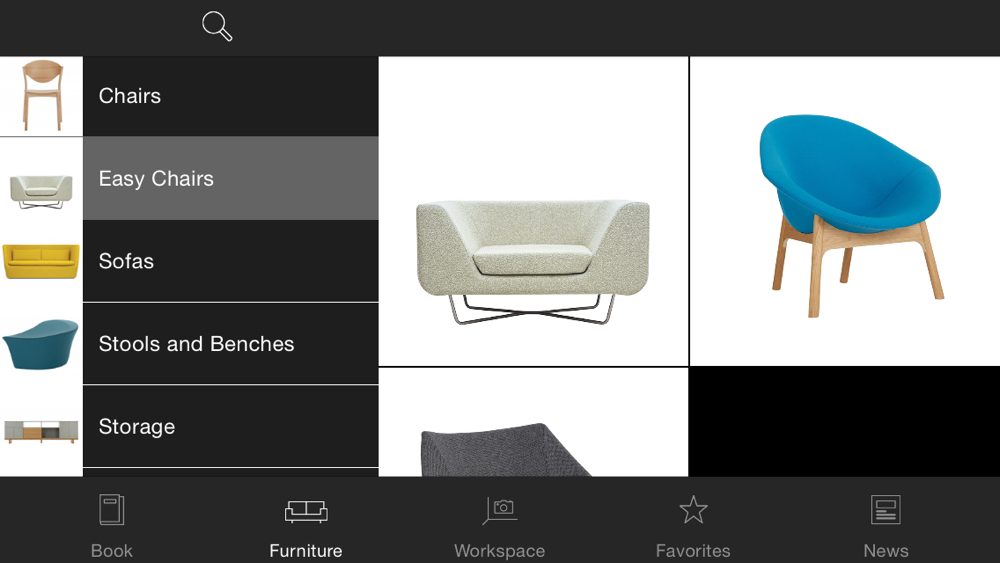Tap the Favorites star icon
Image resolution: width=1000 pixels, height=563 pixels.
(x=693, y=509)
